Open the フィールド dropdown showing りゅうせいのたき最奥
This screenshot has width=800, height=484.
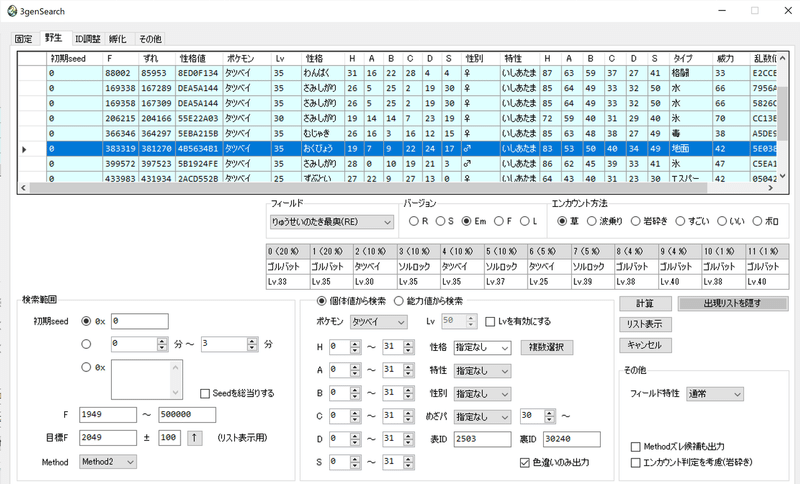332,222
